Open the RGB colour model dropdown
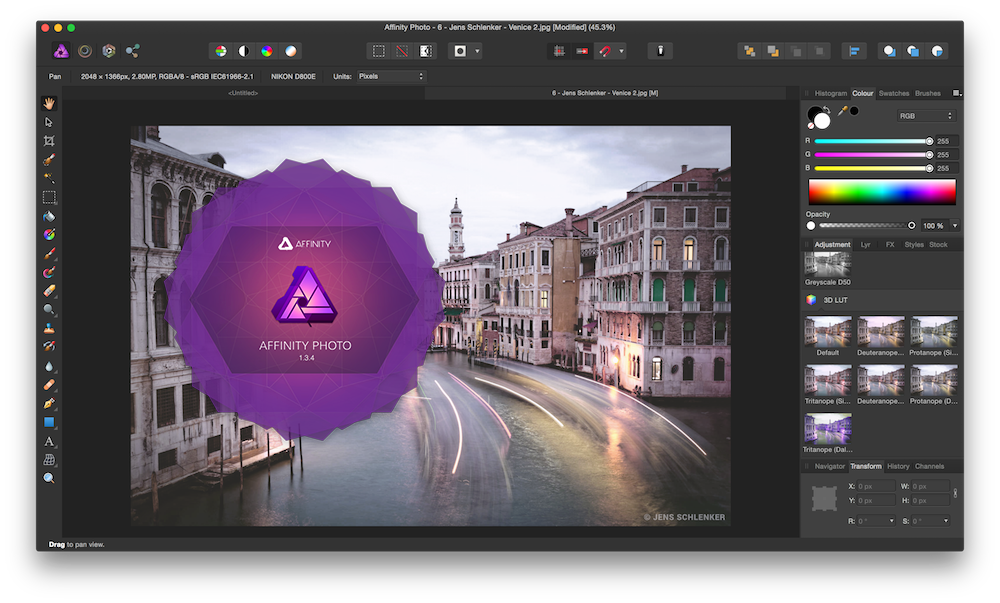The height and width of the screenshot is (603, 1000). pyautogui.click(x=926, y=116)
